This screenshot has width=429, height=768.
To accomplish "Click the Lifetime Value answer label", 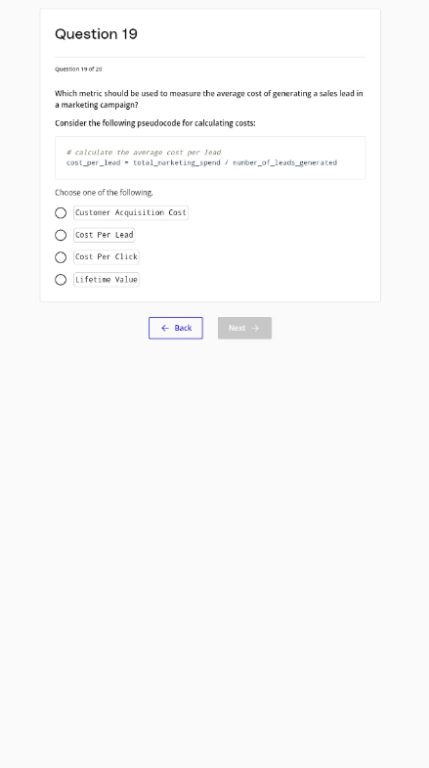I will [106, 280].
